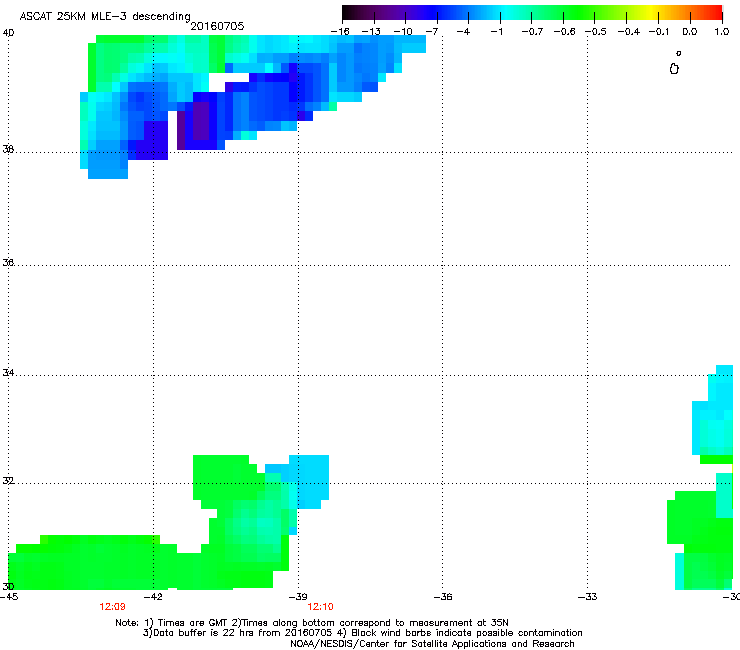
Task: Click the latitude label '34'
Action: point(8,372)
